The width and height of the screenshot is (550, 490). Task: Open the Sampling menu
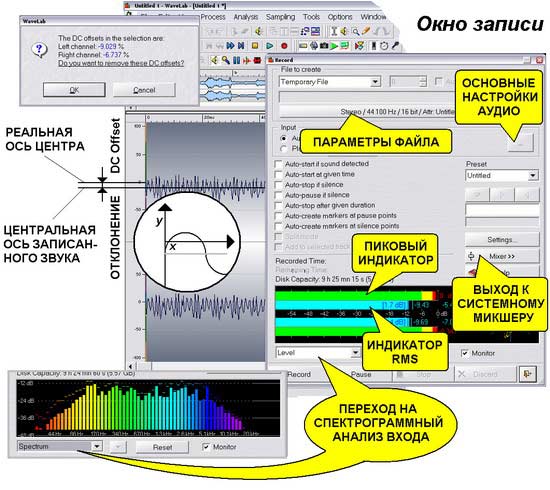coord(280,17)
